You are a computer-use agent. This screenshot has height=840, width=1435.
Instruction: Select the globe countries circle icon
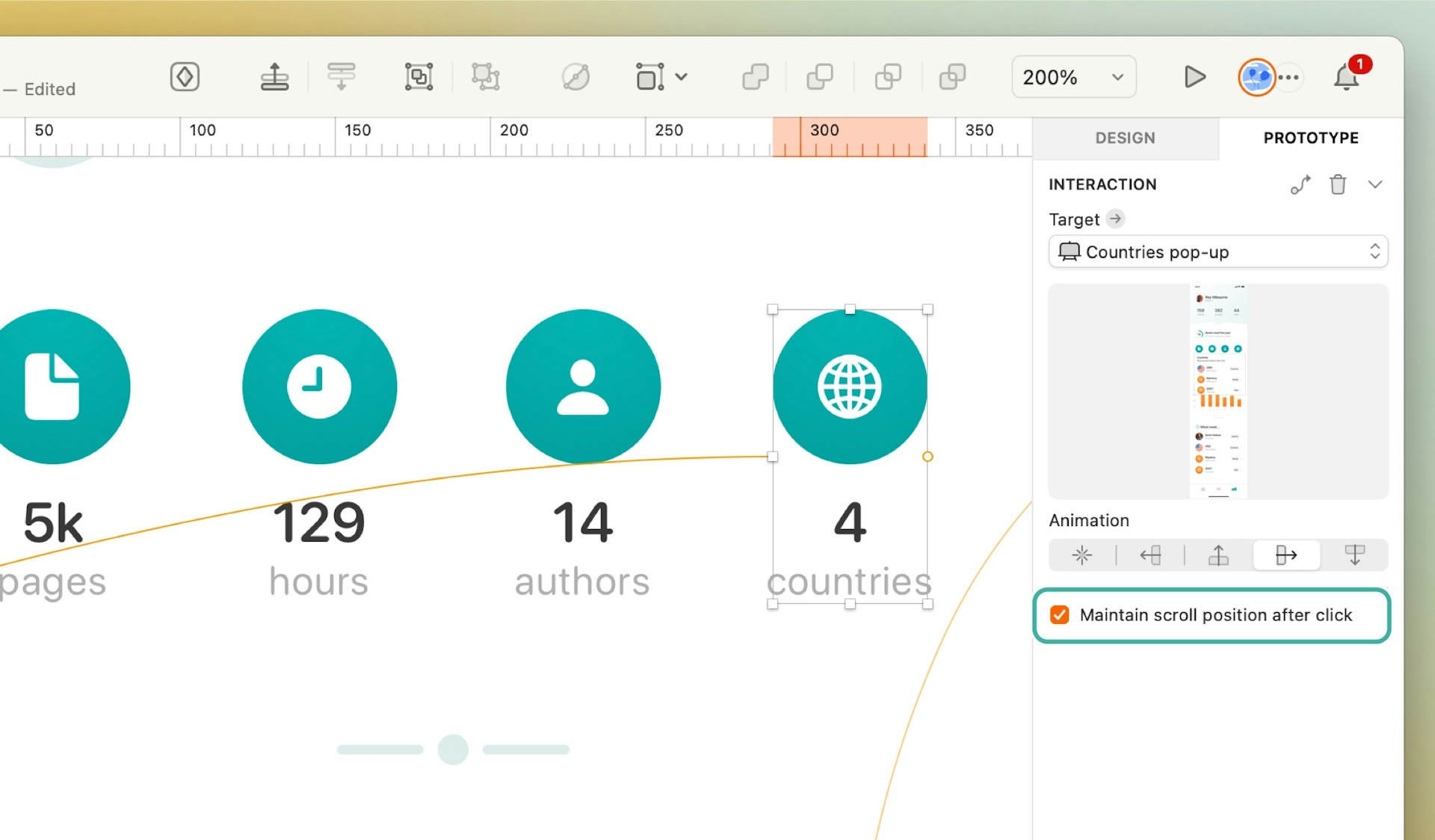coord(850,386)
